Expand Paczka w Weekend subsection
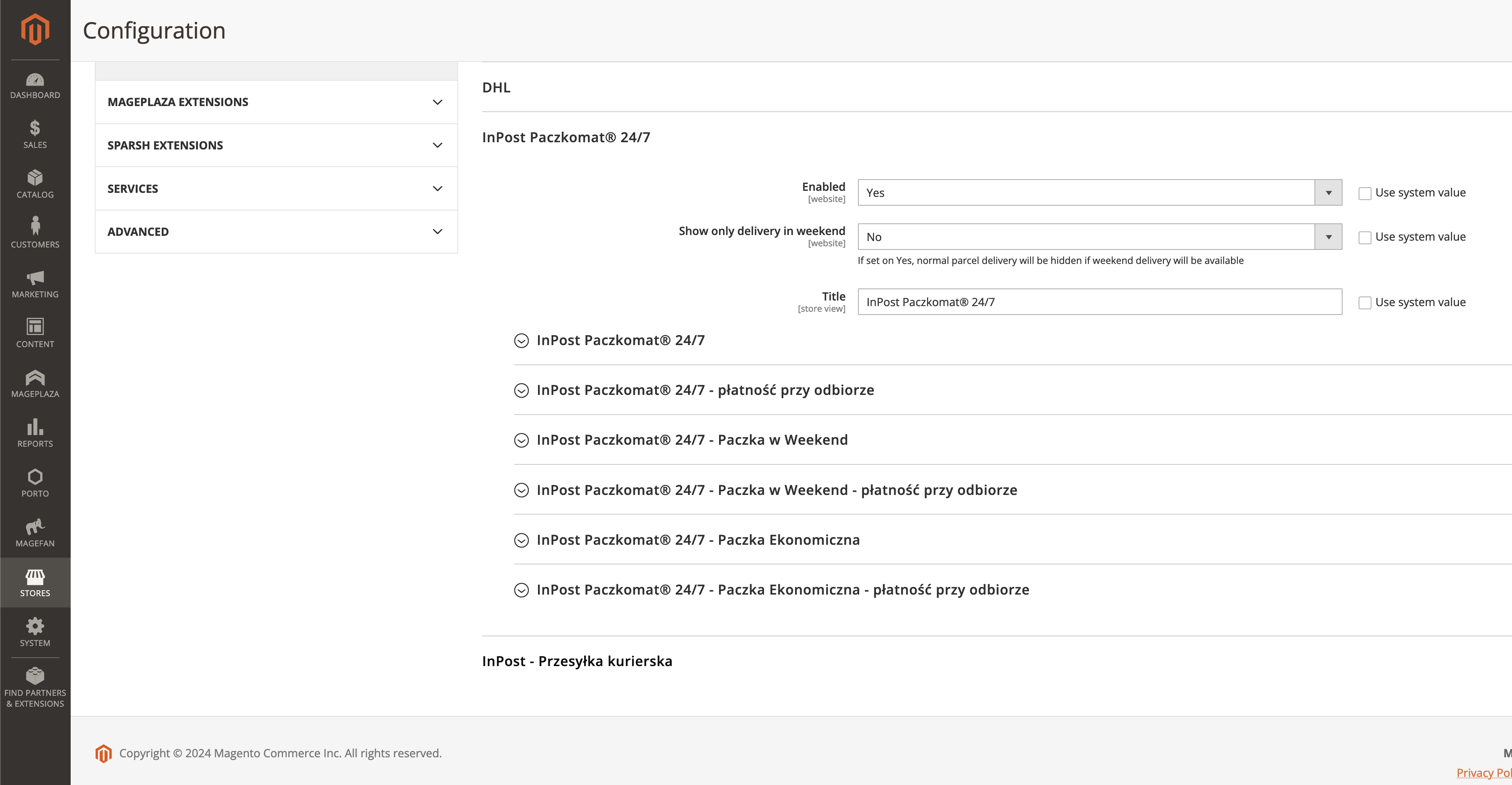This screenshot has width=1512, height=785. pyautogui.click(x=691, y=440)
